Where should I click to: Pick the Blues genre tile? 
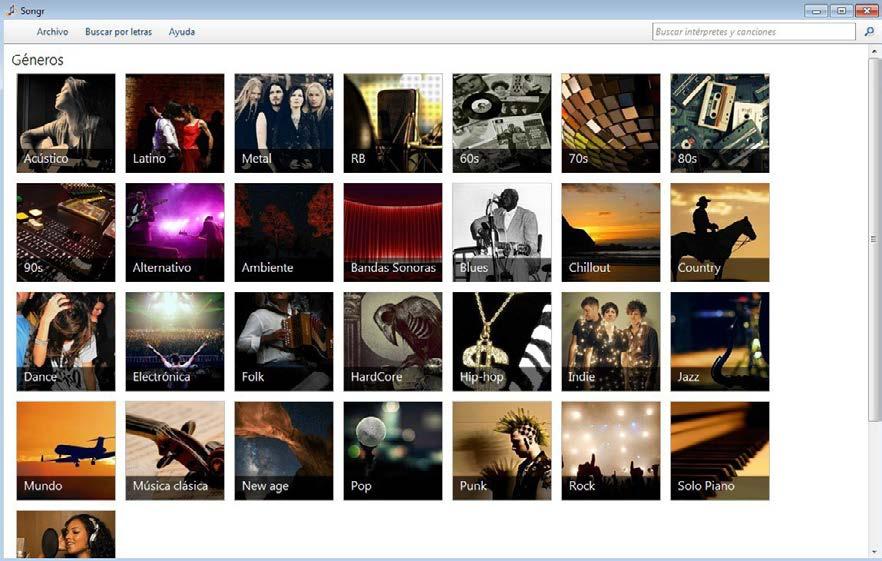(x=502, y=232)
